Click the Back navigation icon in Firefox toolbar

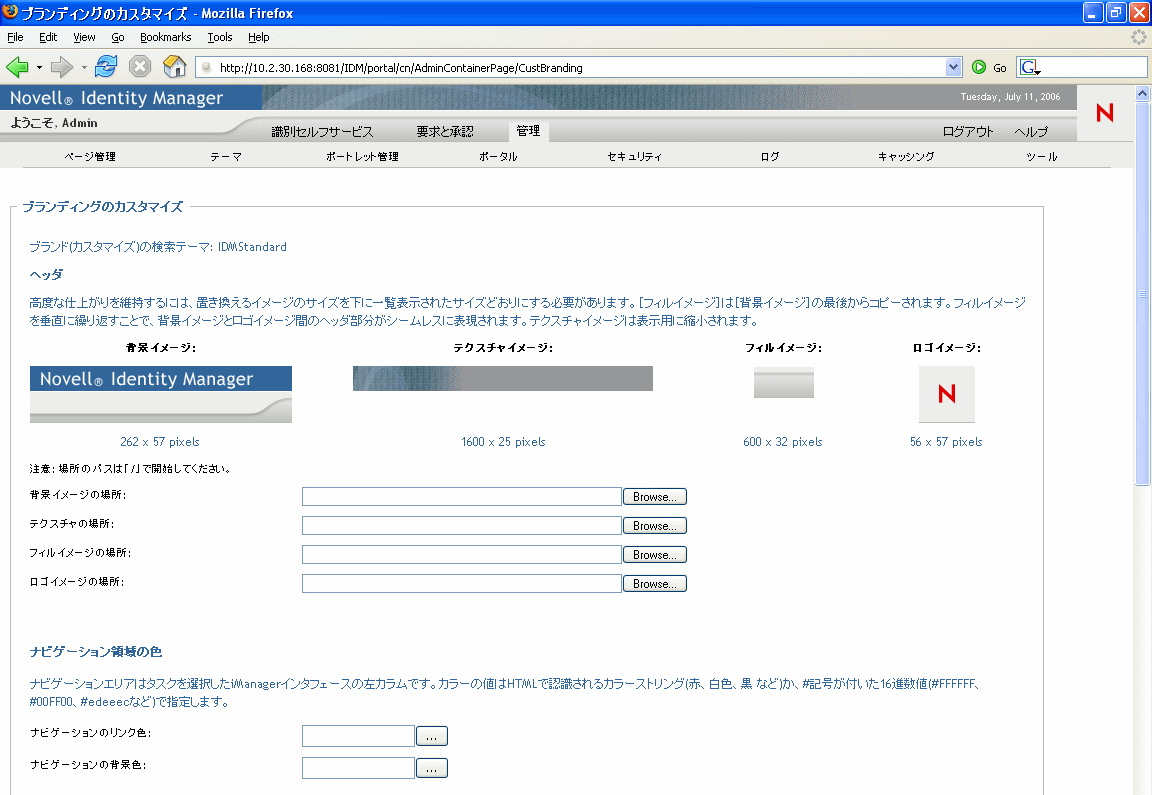pos(17,67)
